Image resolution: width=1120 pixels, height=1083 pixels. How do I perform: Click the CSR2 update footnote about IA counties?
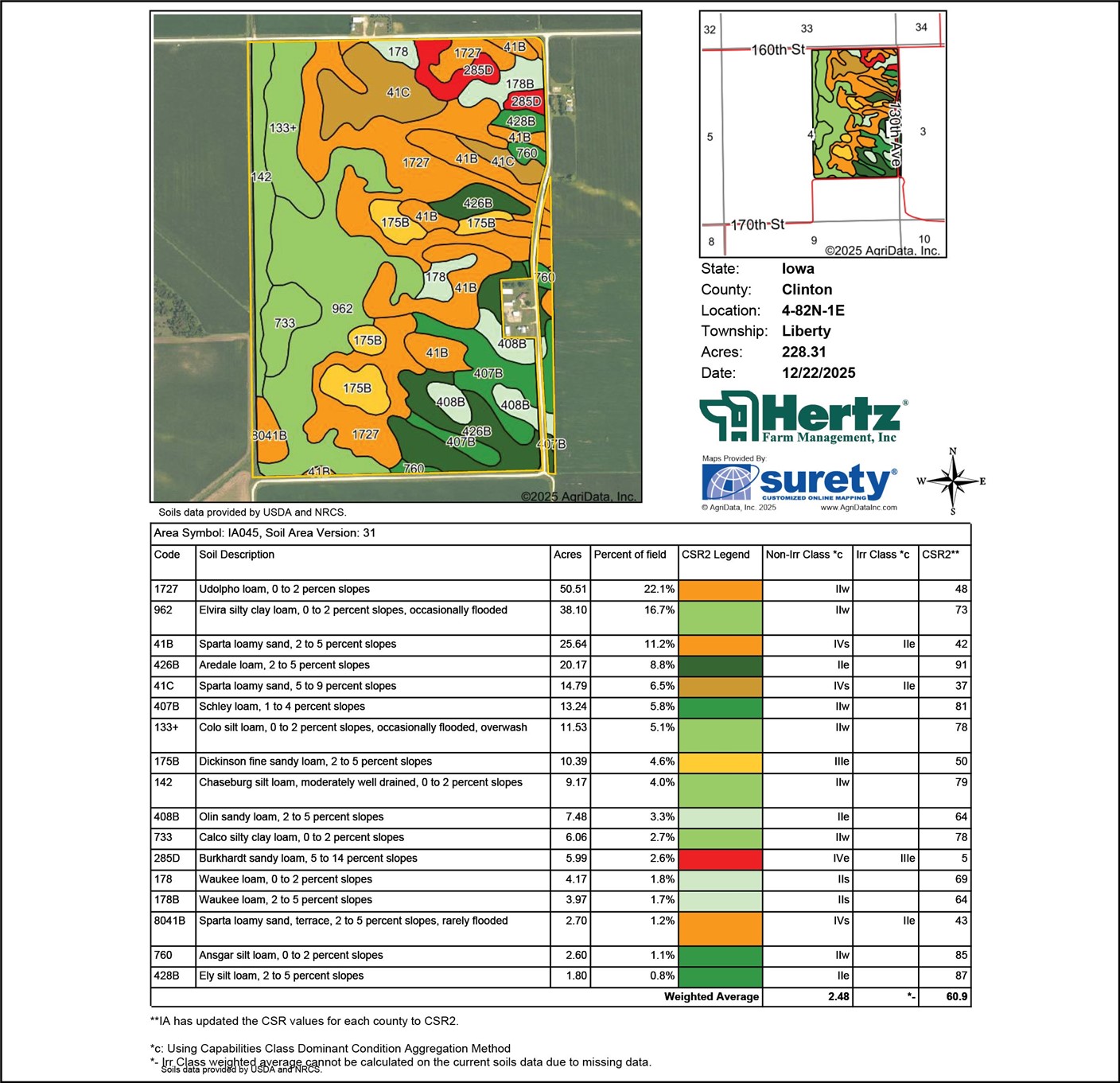305,1021
